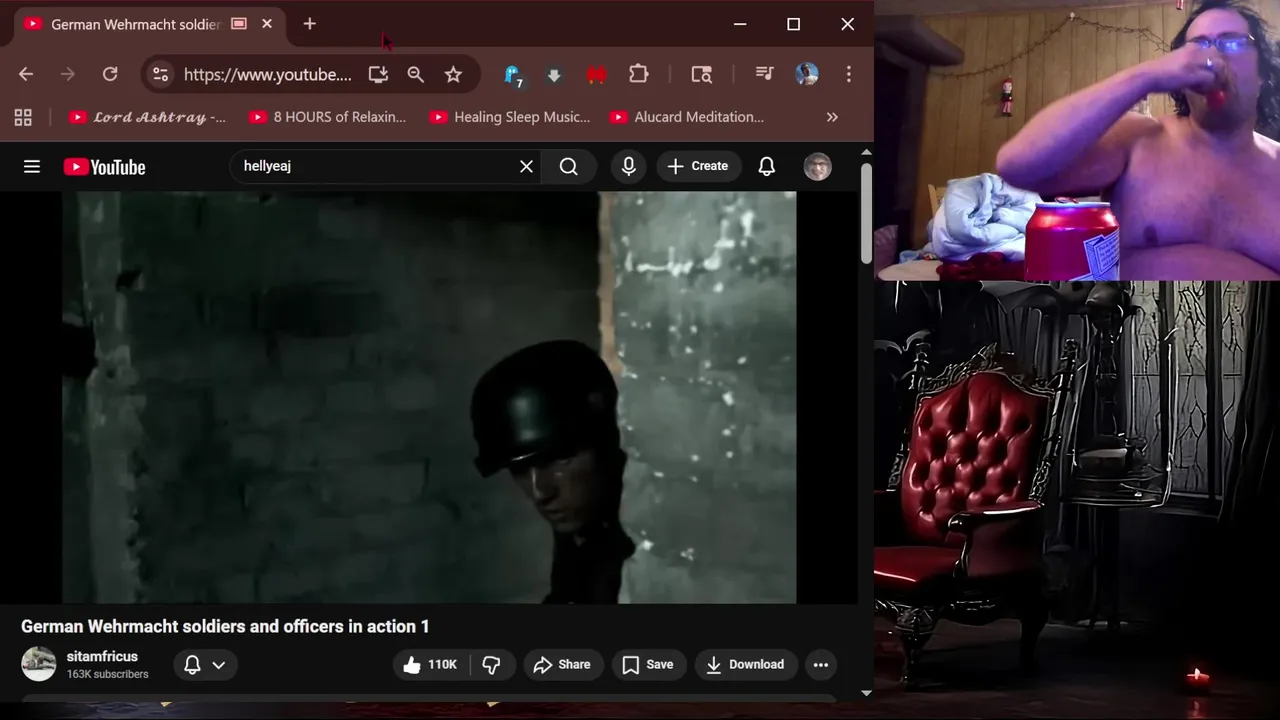This screenshot has height=720, width=1280.
Task: Dislike this video
Action: pyautogui.click(x=491, y=665)
